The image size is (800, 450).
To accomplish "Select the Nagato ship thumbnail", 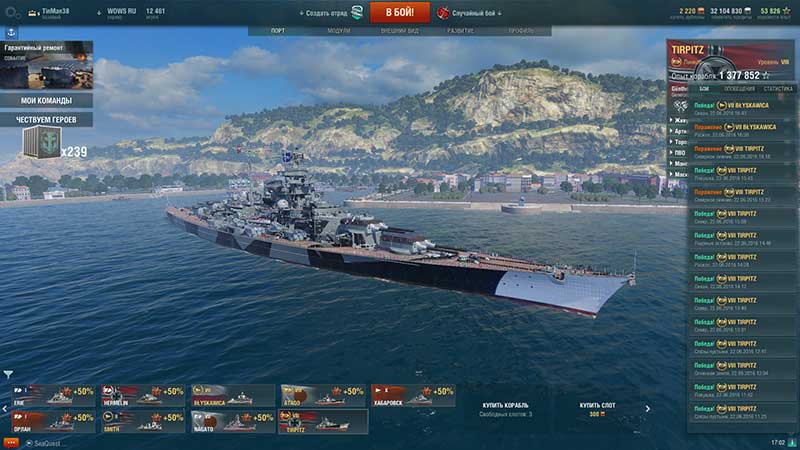I will tap(233, 421).
